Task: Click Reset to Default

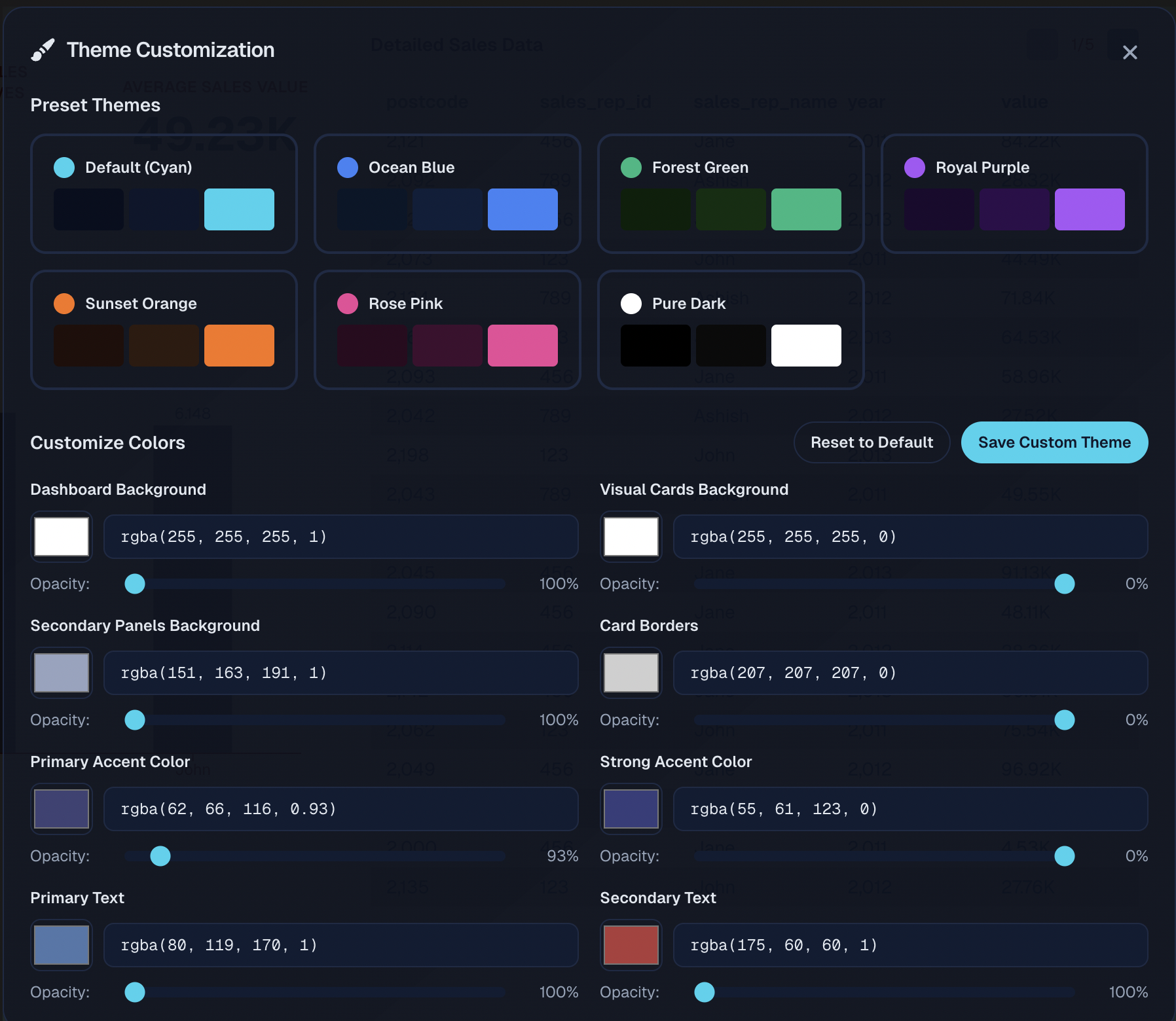Action: click(872, 442)
